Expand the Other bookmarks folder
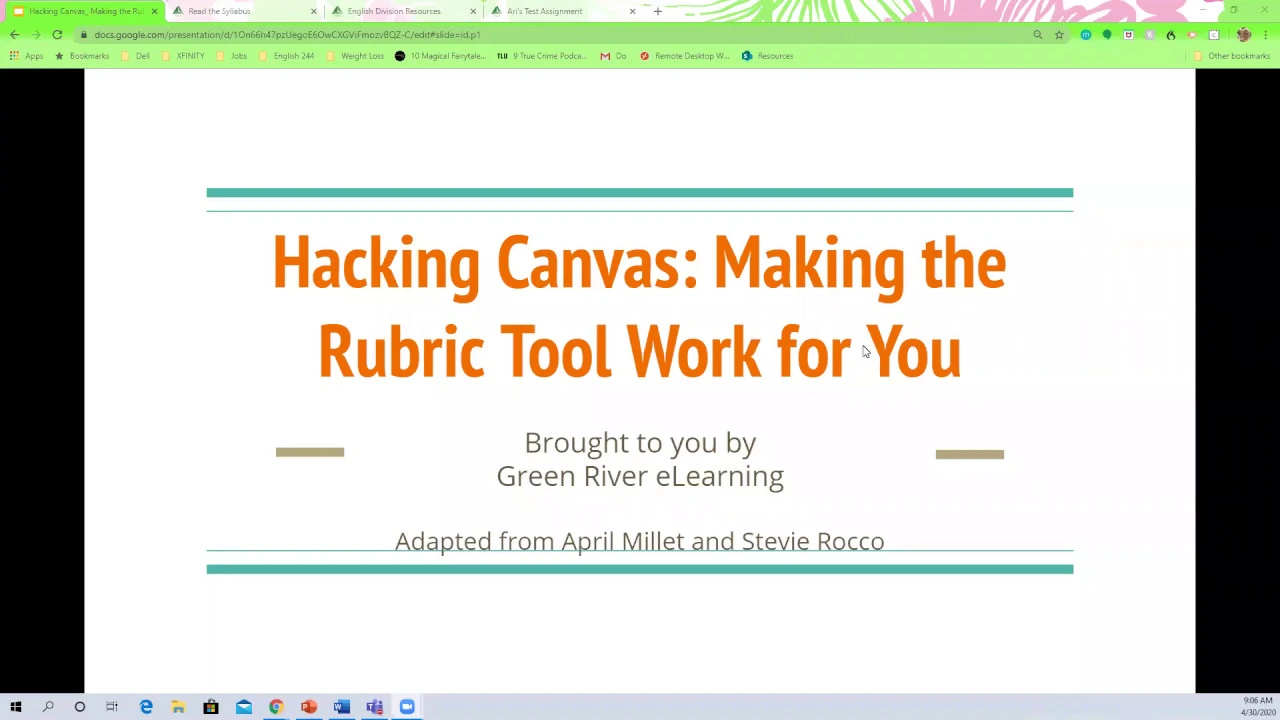 [x=1232, y=56]
